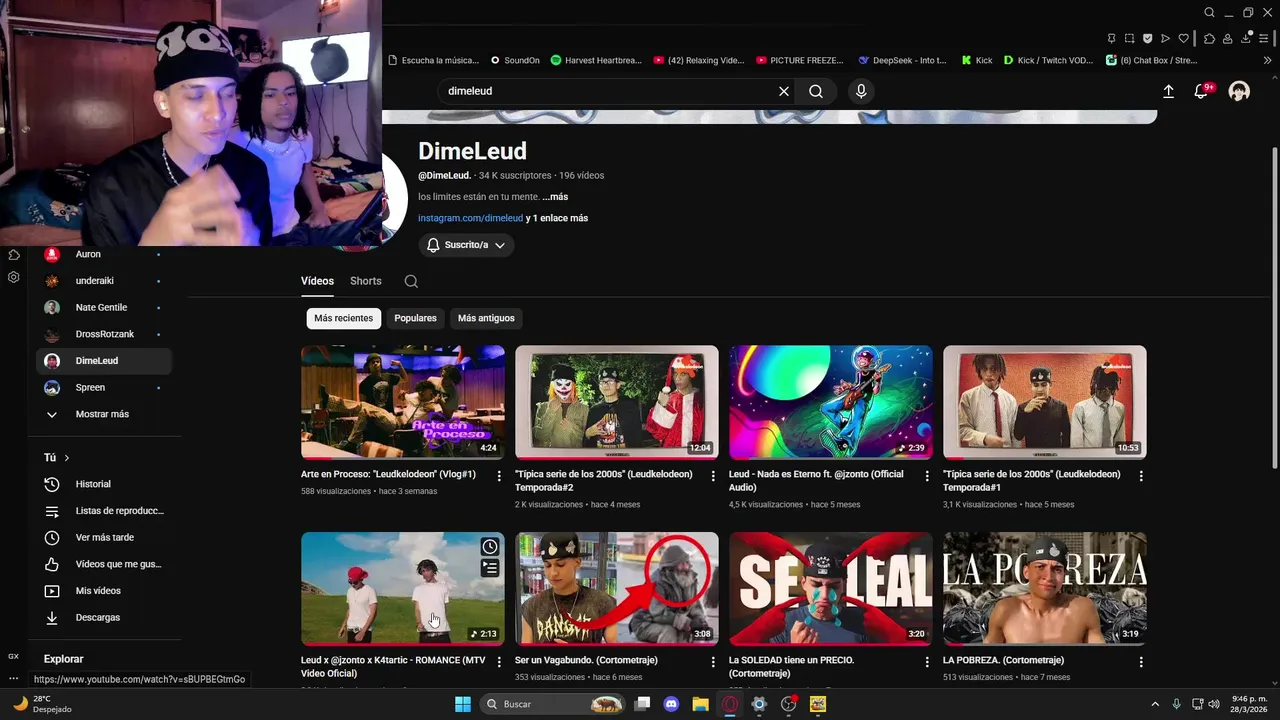This screenshot has width=1280, height=720.
Task: Go to Spreen subscription channel
Action: [x=104, y=387]
